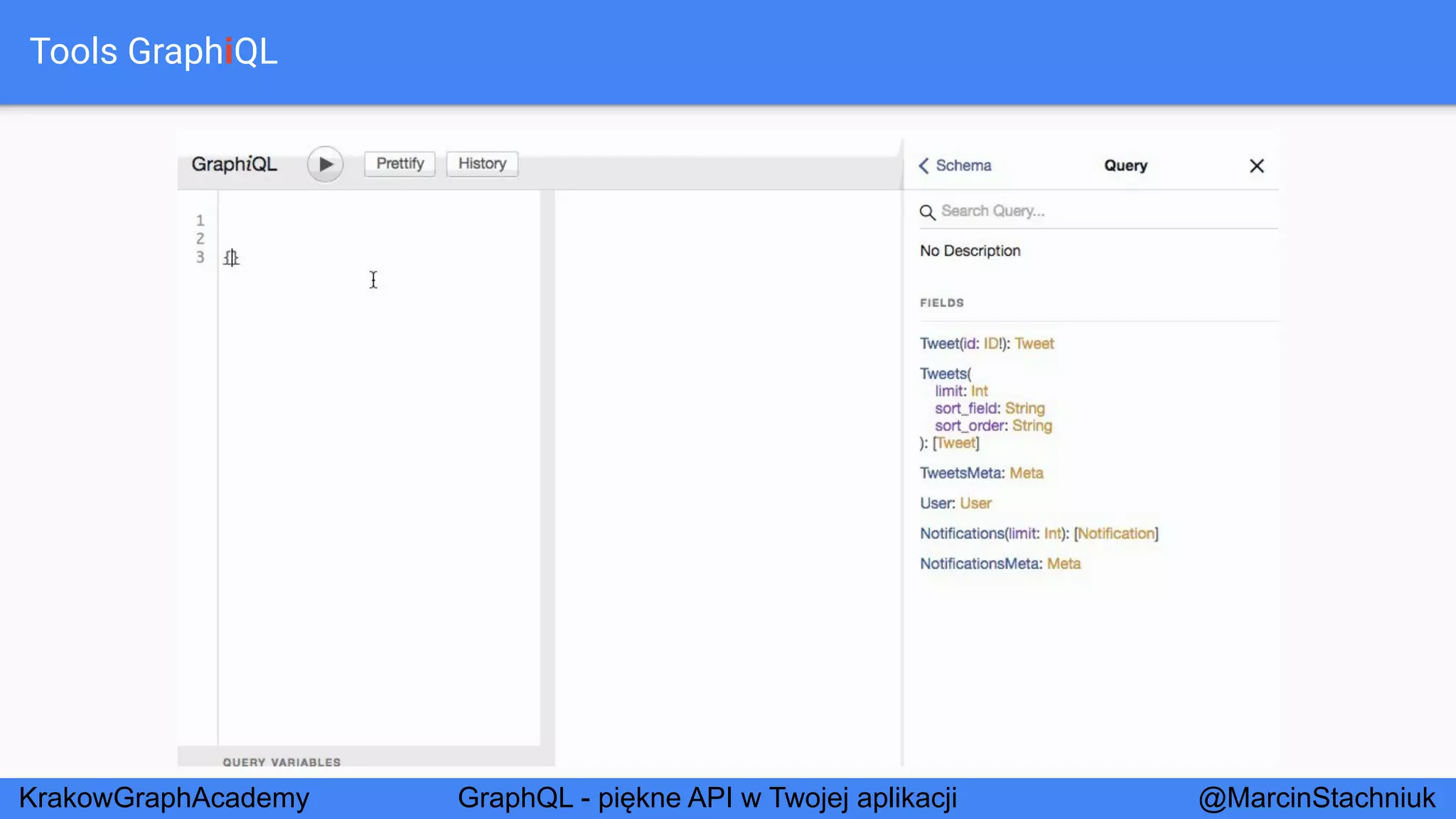Close the documentation explorer panel
The image size is (1456, 819).
(1256, 166)
